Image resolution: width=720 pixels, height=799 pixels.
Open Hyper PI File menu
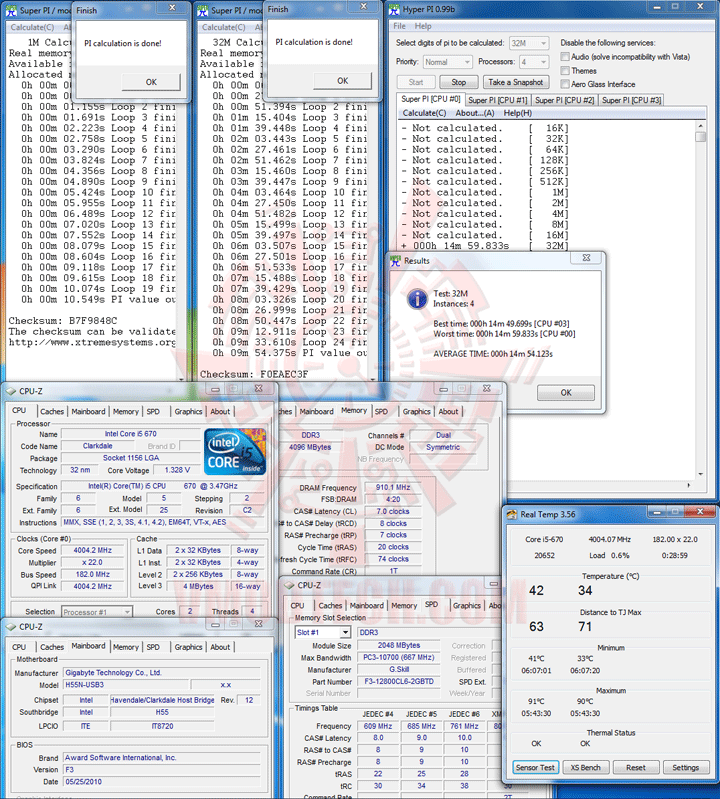399,26
